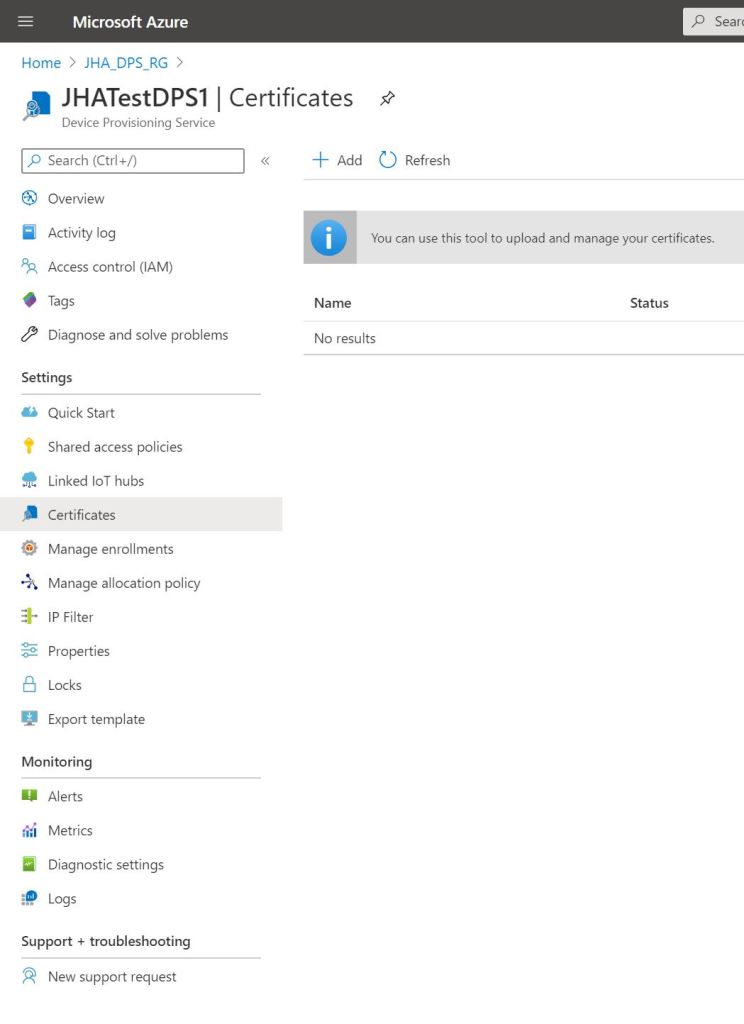Screen dimensions: 744x1024
Task: Click the Manage enrollments gear icon
Action: pos(29,548)
